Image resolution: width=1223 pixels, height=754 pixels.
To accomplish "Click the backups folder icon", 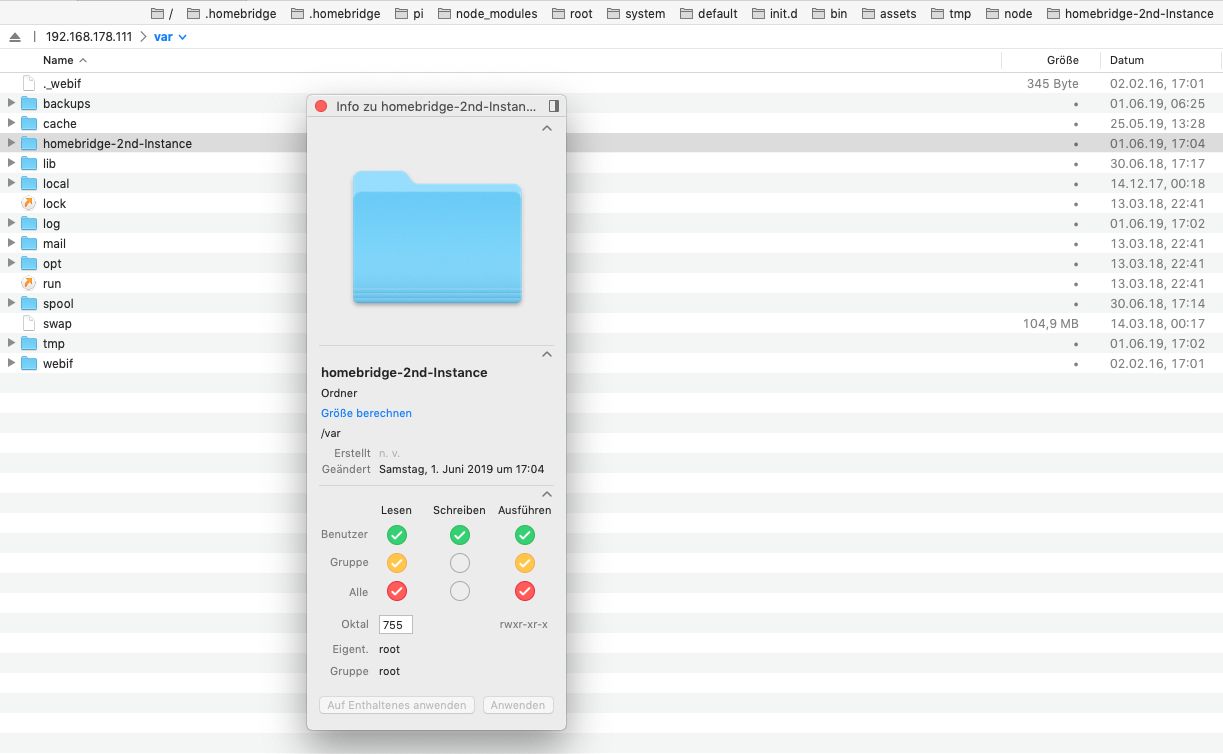I will pos(28,104).
